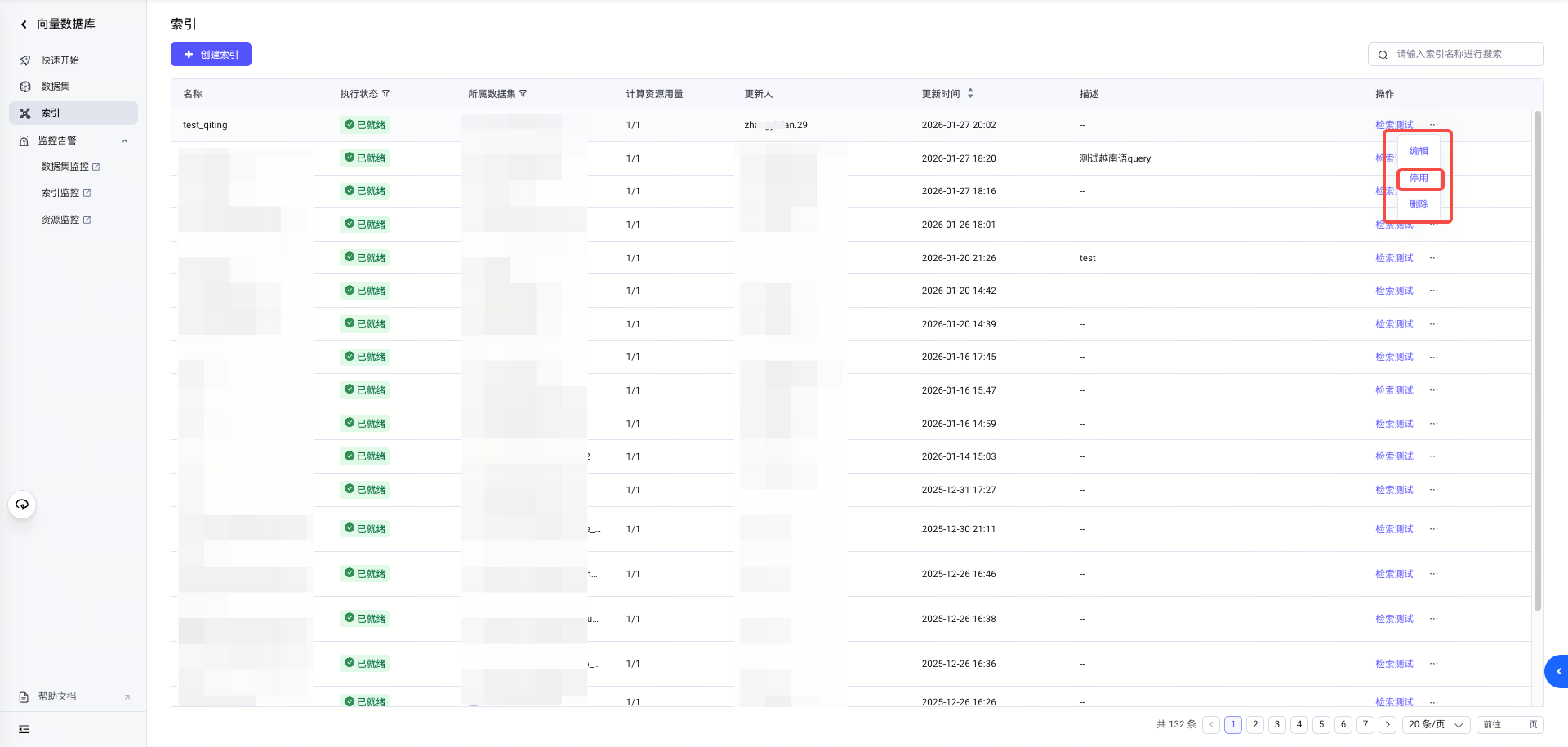The image size is (1568, 747).
Task: Open more actions for the 2025-12-26 16:38 row
Action: [1434, 619]
